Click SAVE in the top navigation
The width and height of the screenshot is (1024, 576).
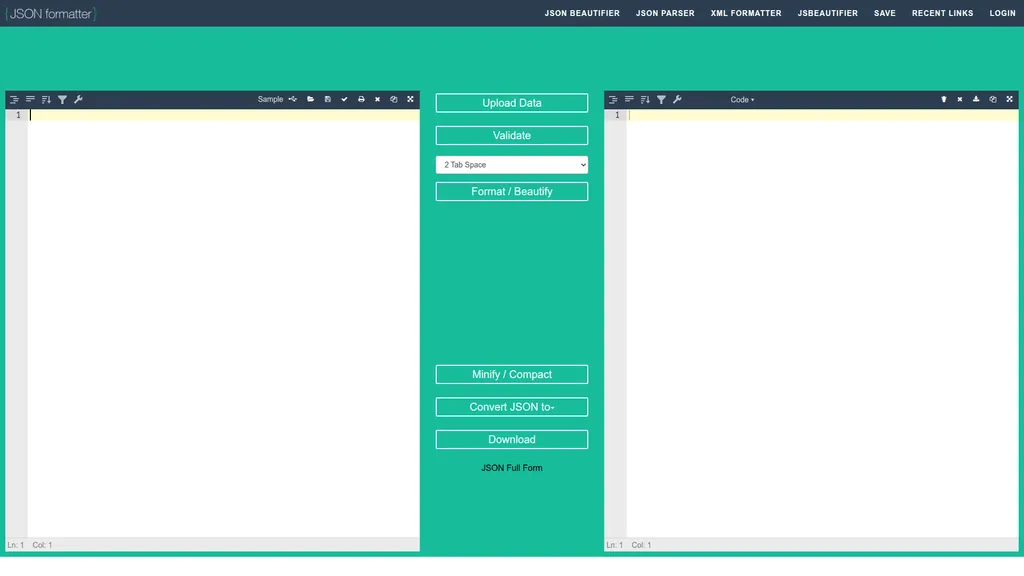(884, 13)
